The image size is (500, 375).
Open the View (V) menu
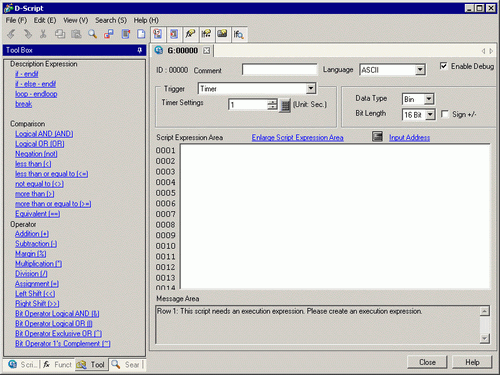tap(76, 20)
